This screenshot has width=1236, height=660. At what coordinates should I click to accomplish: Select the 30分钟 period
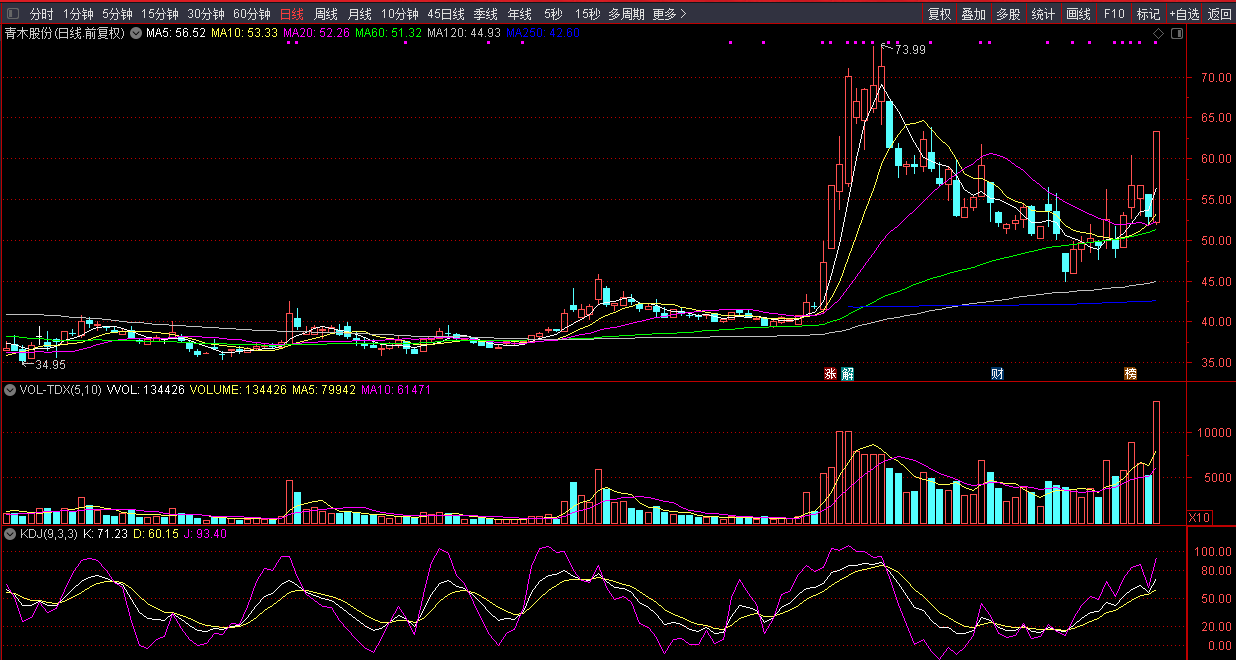point(206,14)
